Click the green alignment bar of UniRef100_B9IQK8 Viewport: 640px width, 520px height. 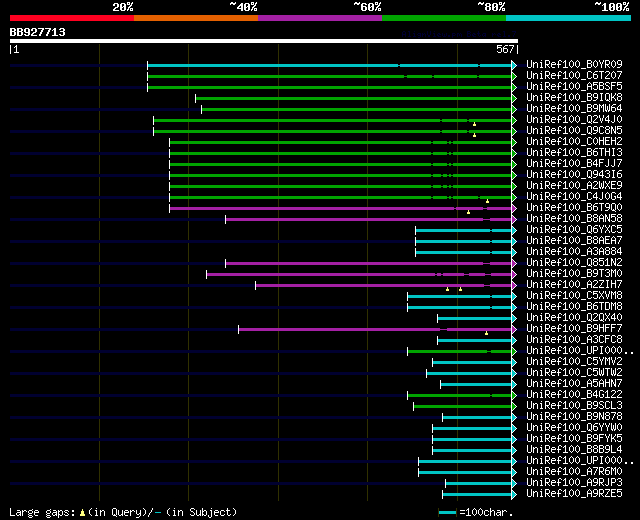click(353, 98)
